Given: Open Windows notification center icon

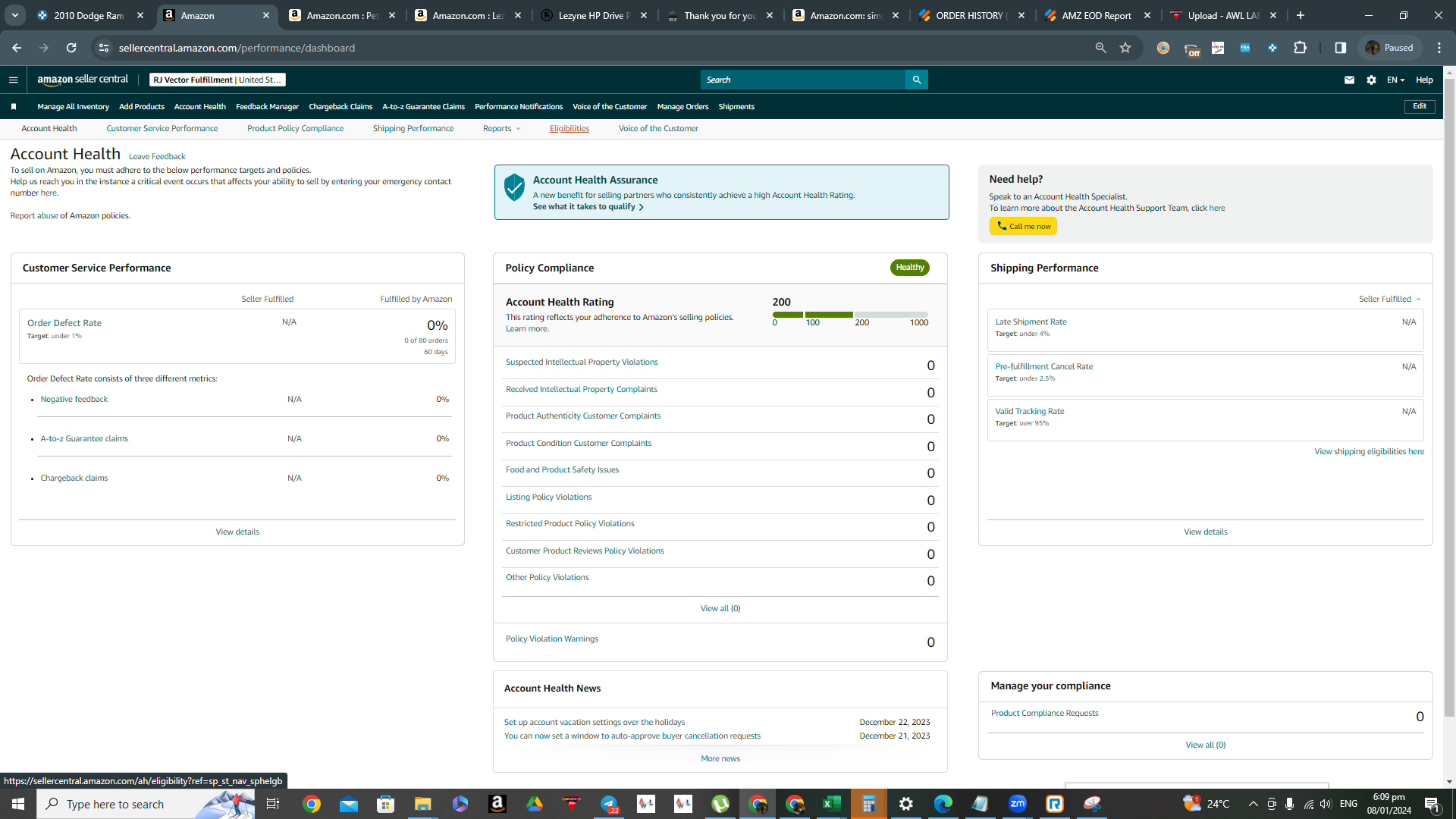Looking at the screenshot, I should click(x=1432, y=804).
